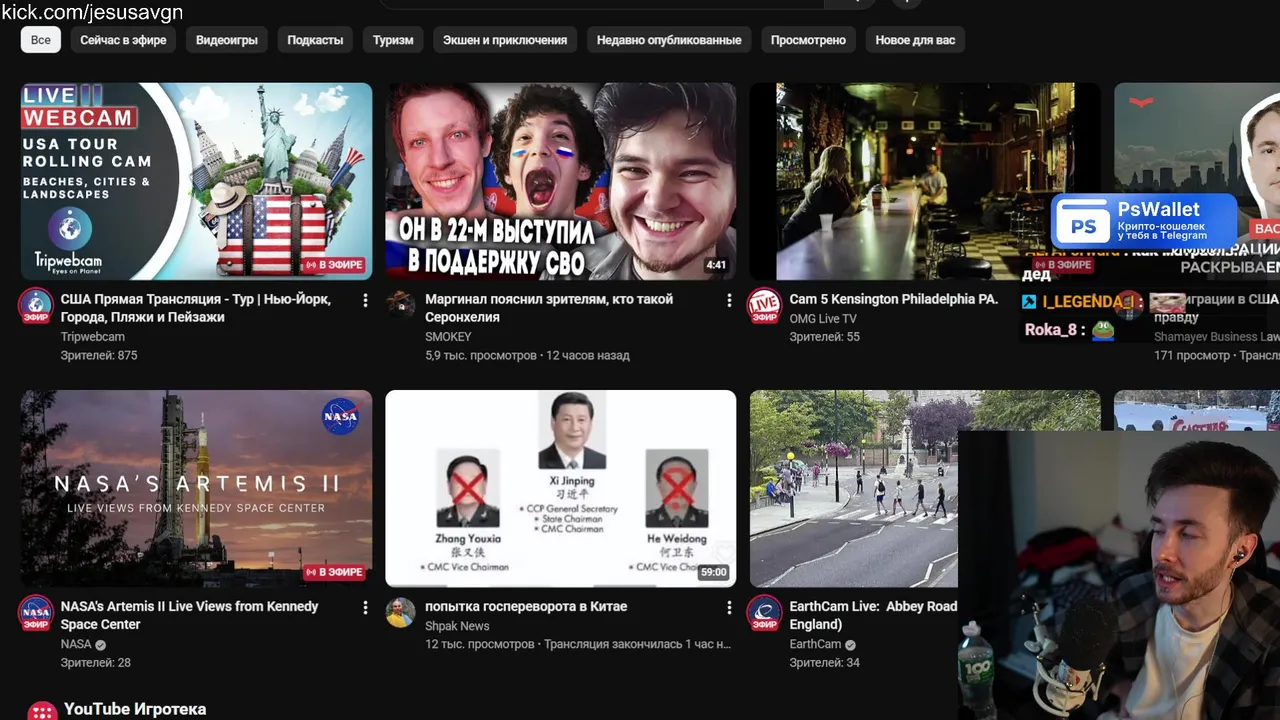The image size is (1280, 720).
Task: Open options menu for попытка госпереворота video
Action: 729,607
